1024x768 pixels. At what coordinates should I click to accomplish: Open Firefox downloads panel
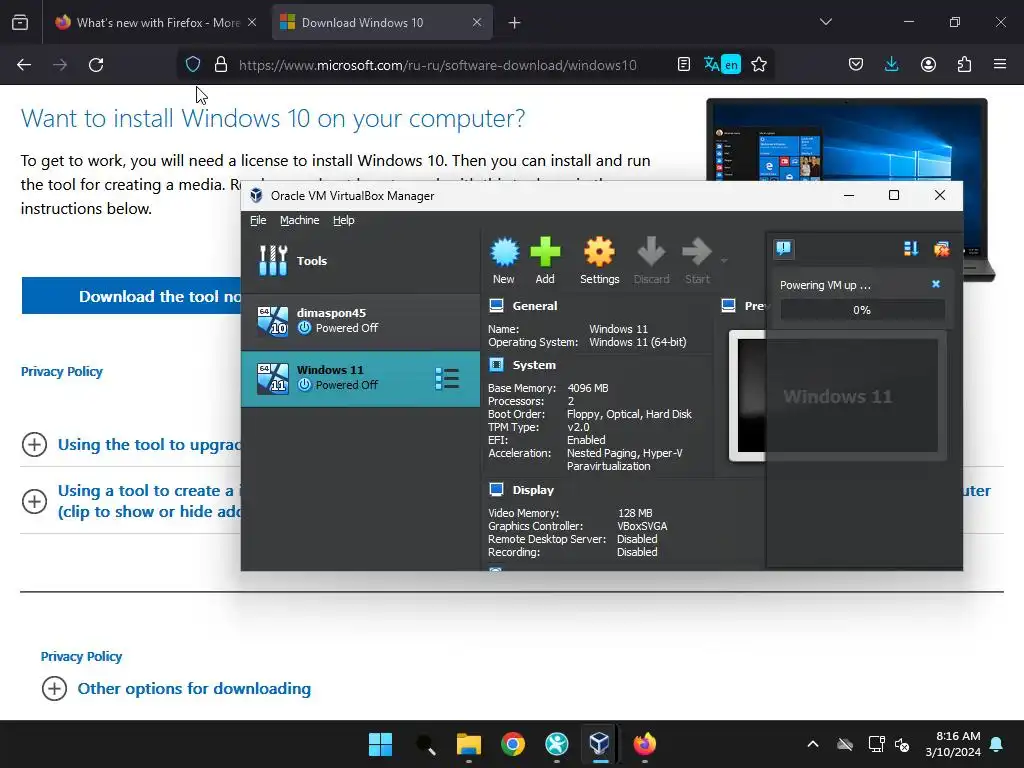point(891,65)
